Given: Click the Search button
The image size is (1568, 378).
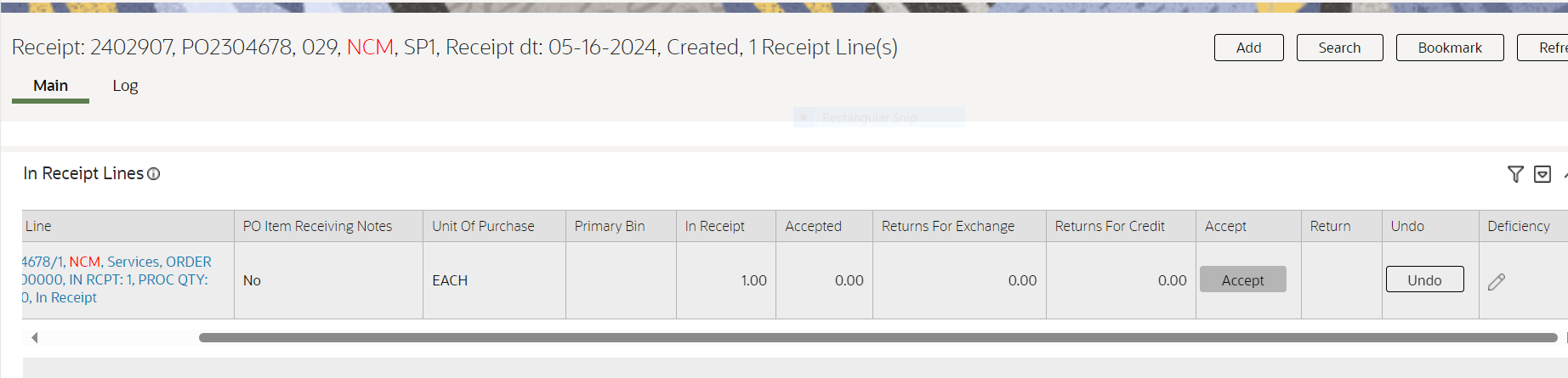Looking at the screenshot, I should point(1339,48).
